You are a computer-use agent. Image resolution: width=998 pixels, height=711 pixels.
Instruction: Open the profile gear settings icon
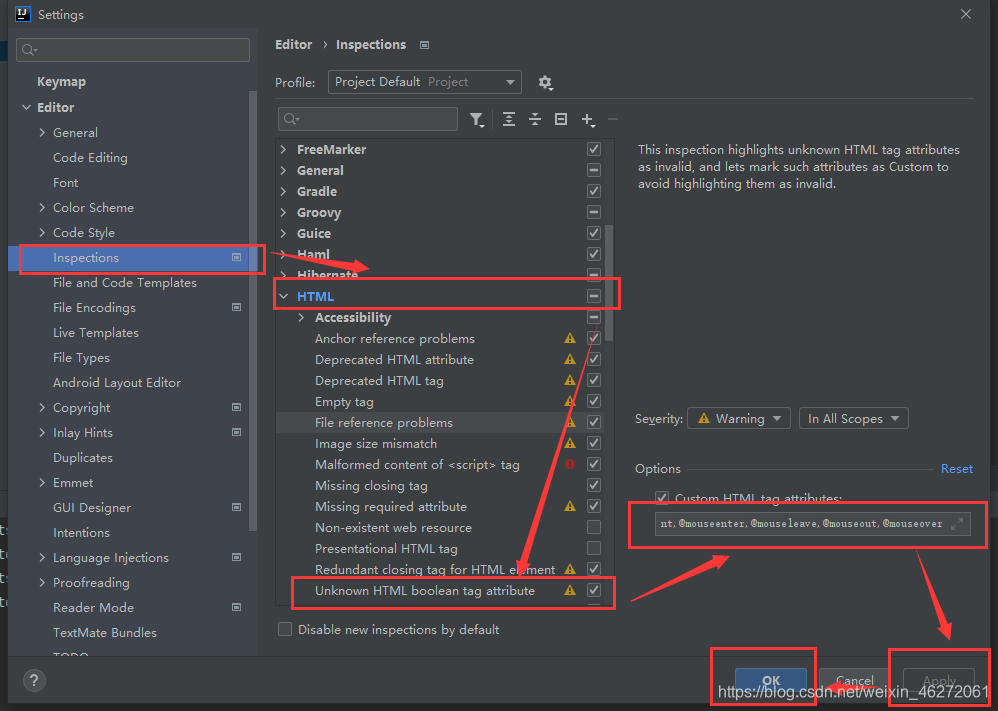[x=545, y=82]
